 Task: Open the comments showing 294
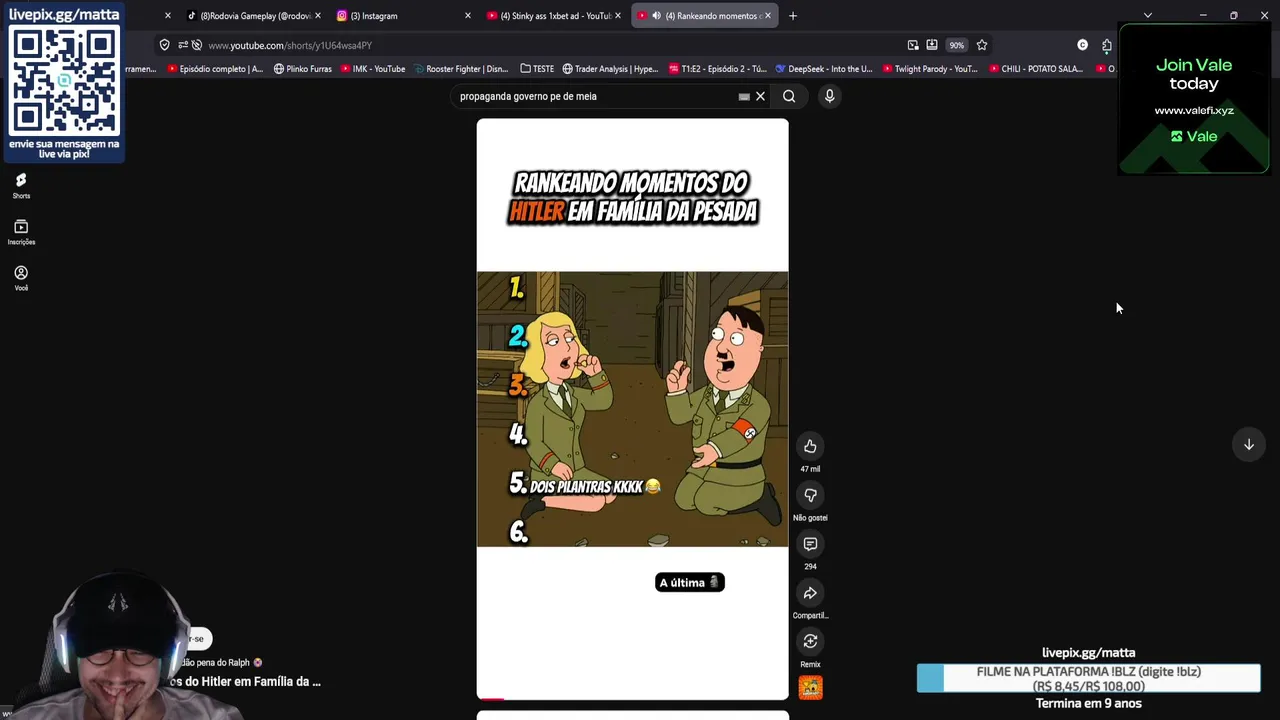click(x=810, y=544)
